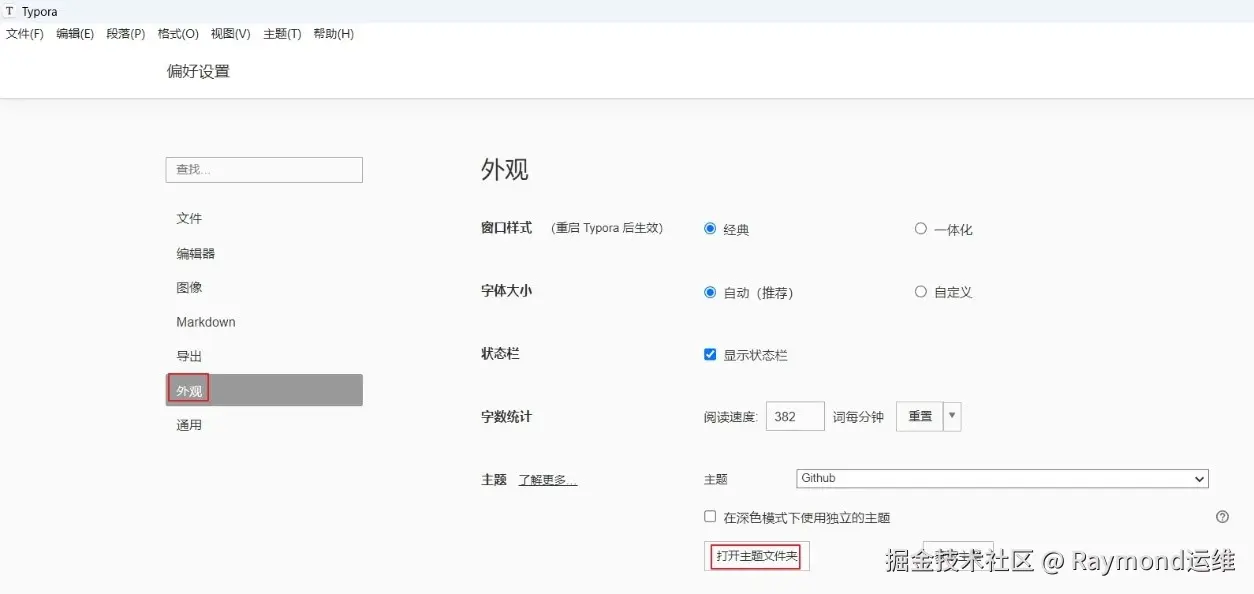Open the 编辑(E) menu
This screenshot has width=1254, height=594.
pos(75,34)
